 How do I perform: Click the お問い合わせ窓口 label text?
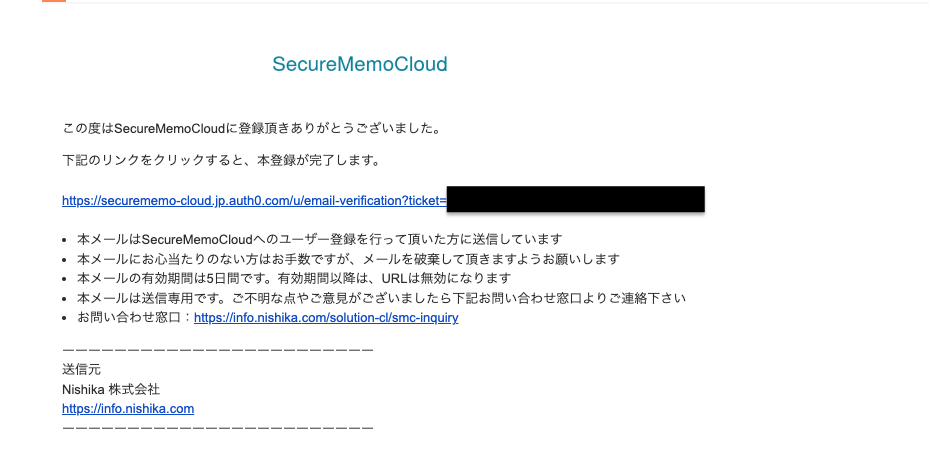click(x=134, y=318)
